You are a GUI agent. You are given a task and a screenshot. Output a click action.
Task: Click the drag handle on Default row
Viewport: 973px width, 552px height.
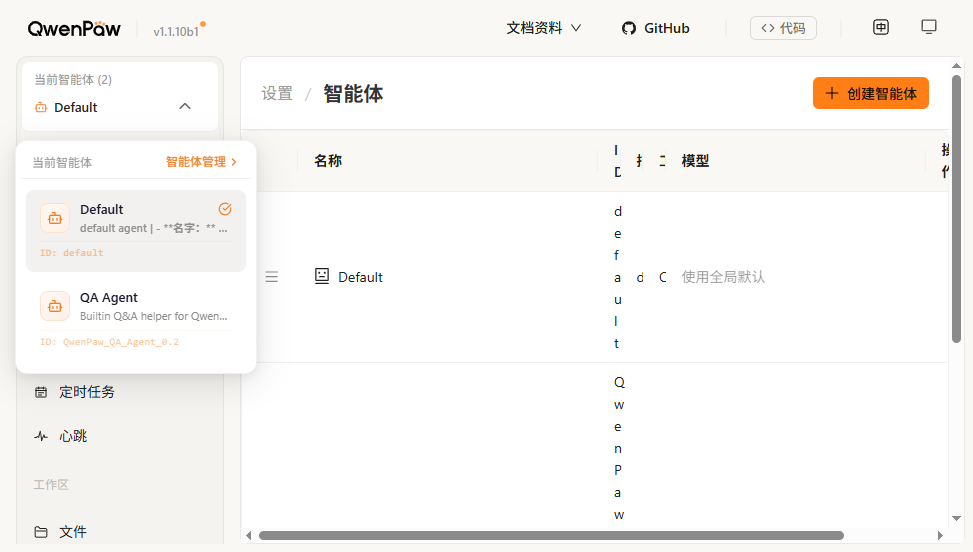[272, 277]
